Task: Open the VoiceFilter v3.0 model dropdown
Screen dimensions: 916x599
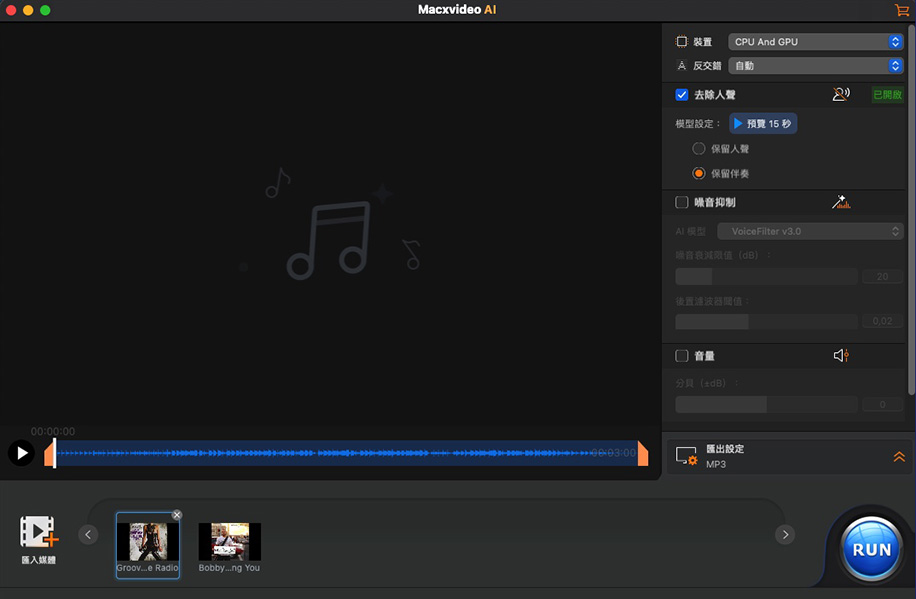Action: 810,231
